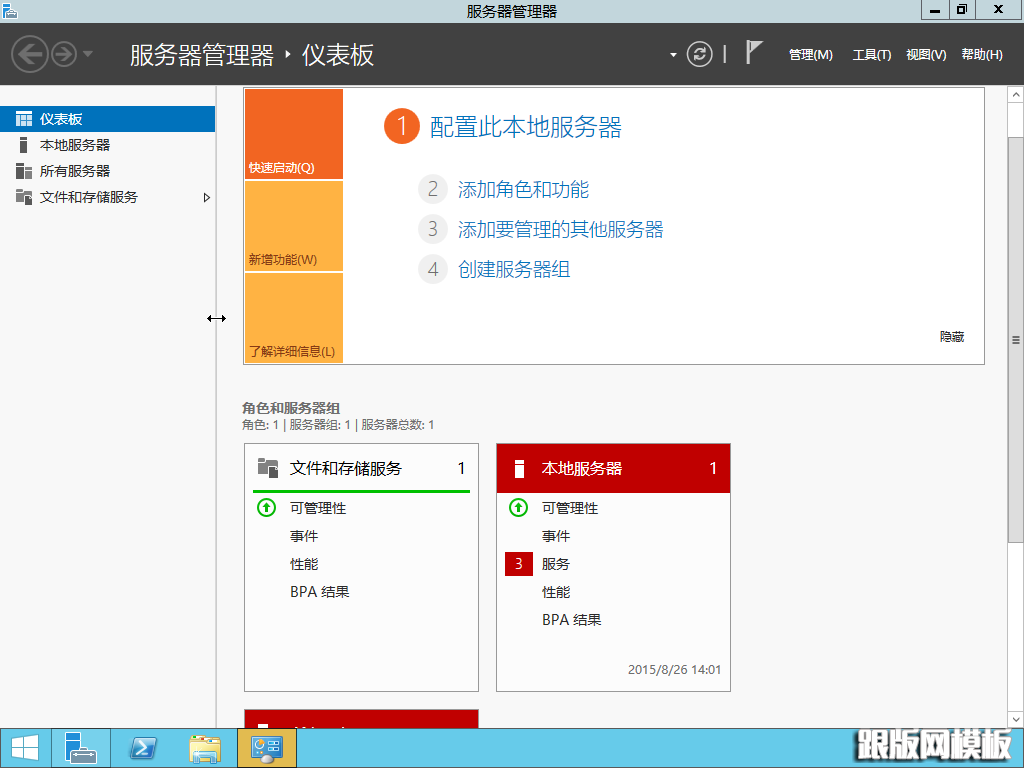Open 可管理性 in the 本地服务器 tile
The height and width of the screenshot is (768, 1024).
pos(570,508)
